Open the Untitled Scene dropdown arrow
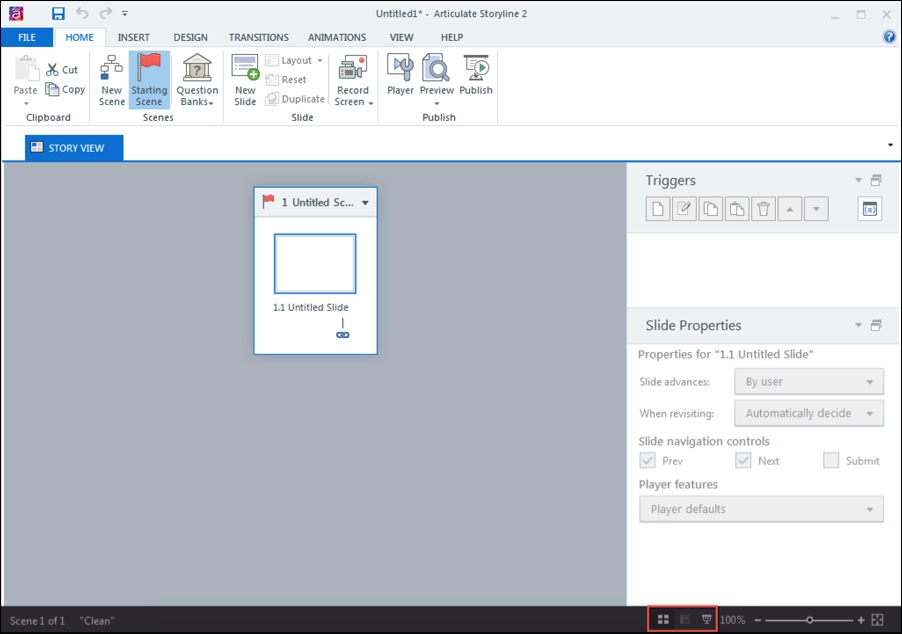The width and height of the screenshot is (902, 634). click(365, 203)
